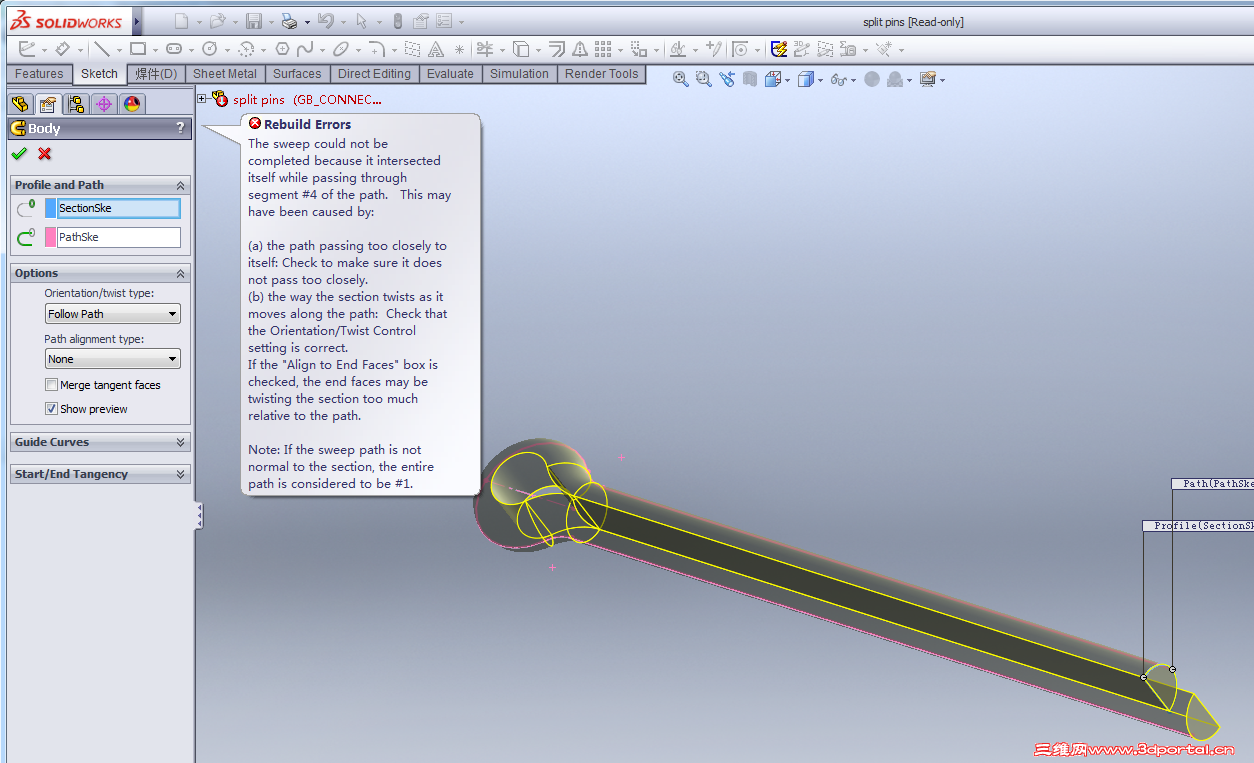Expand the Guide Curves section

point(181,442)
